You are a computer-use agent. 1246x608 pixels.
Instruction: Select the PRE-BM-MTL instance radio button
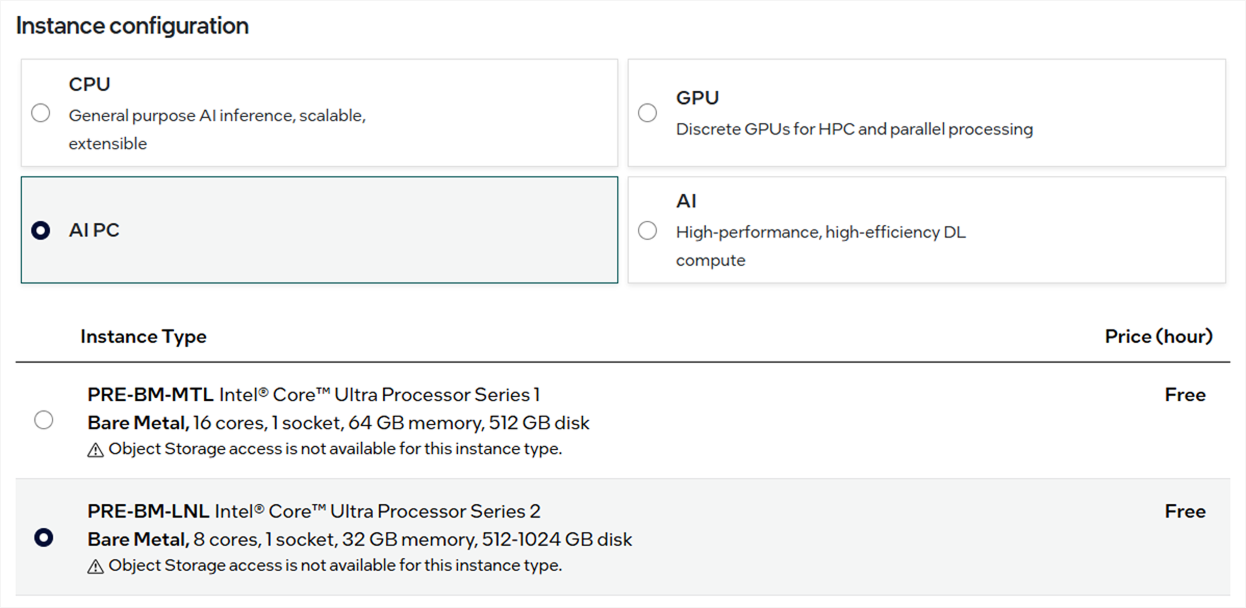coord(43,420)
